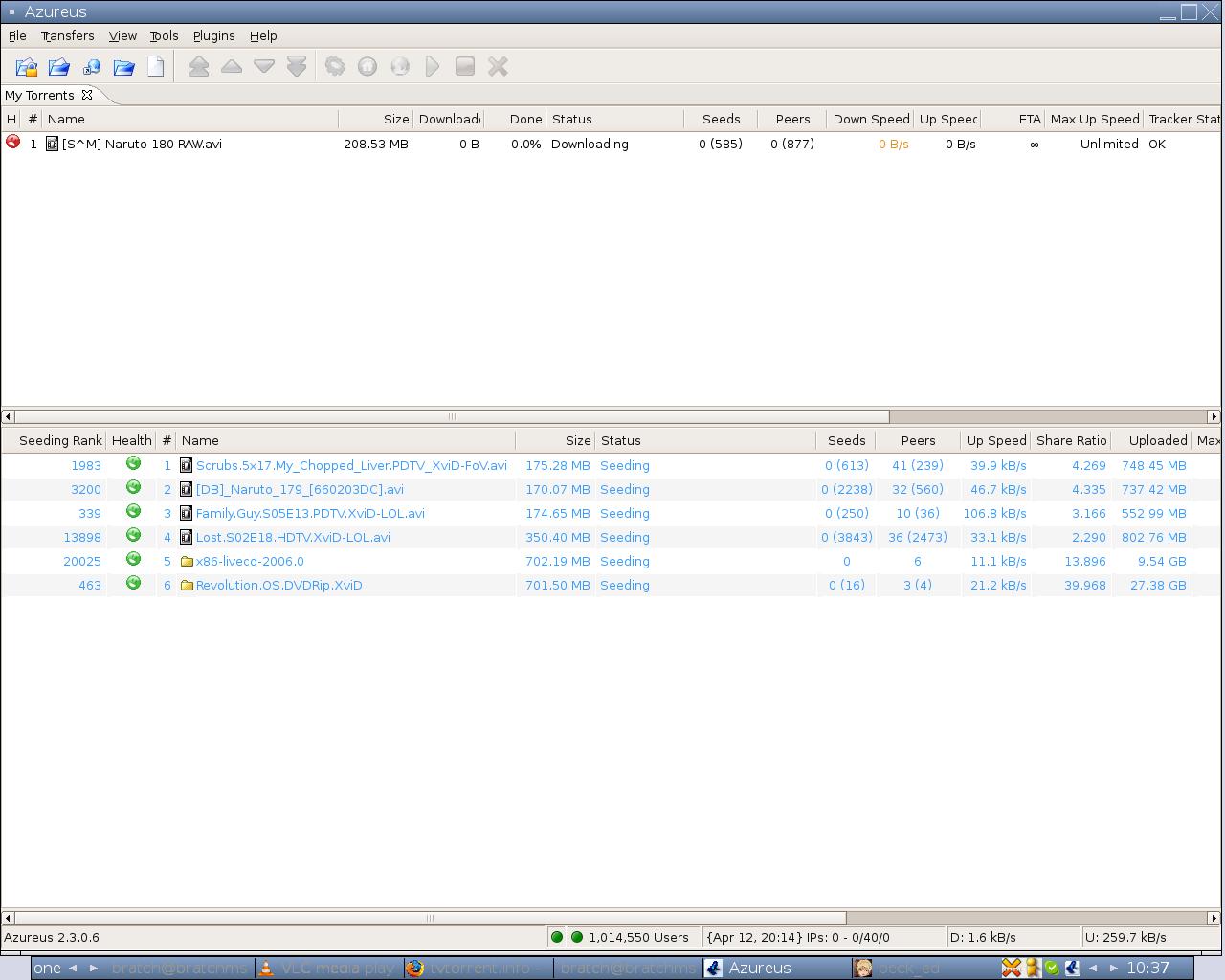This screenshot has width=1225, height=980.
Task: Click the New Torrent blank page icon
Action: click(x=156, y=67)
